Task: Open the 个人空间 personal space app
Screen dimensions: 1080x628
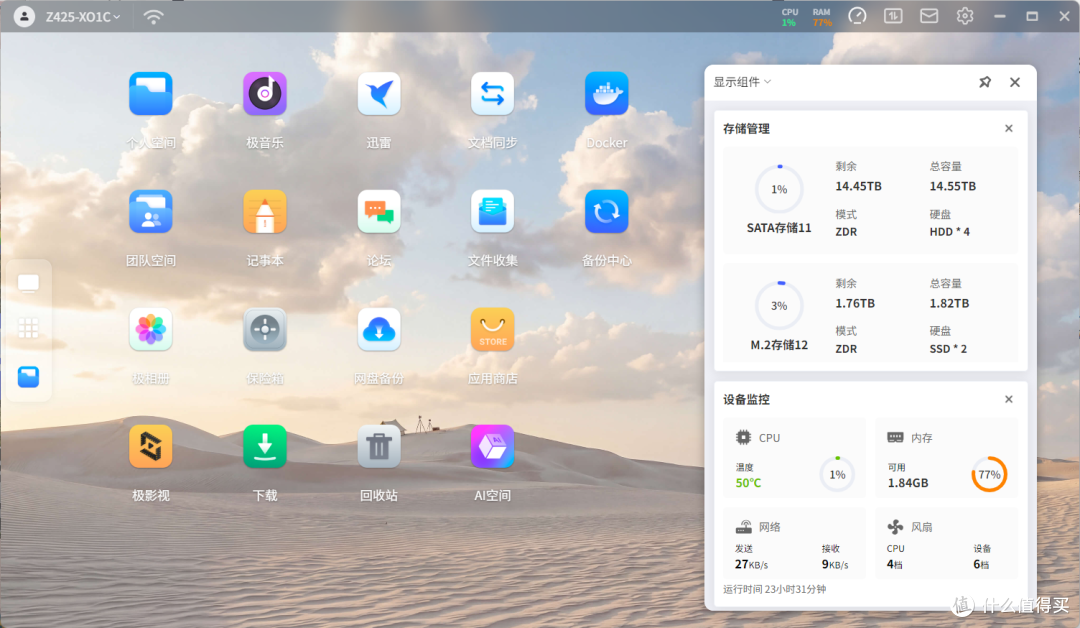Action: (x=150, y=94)
